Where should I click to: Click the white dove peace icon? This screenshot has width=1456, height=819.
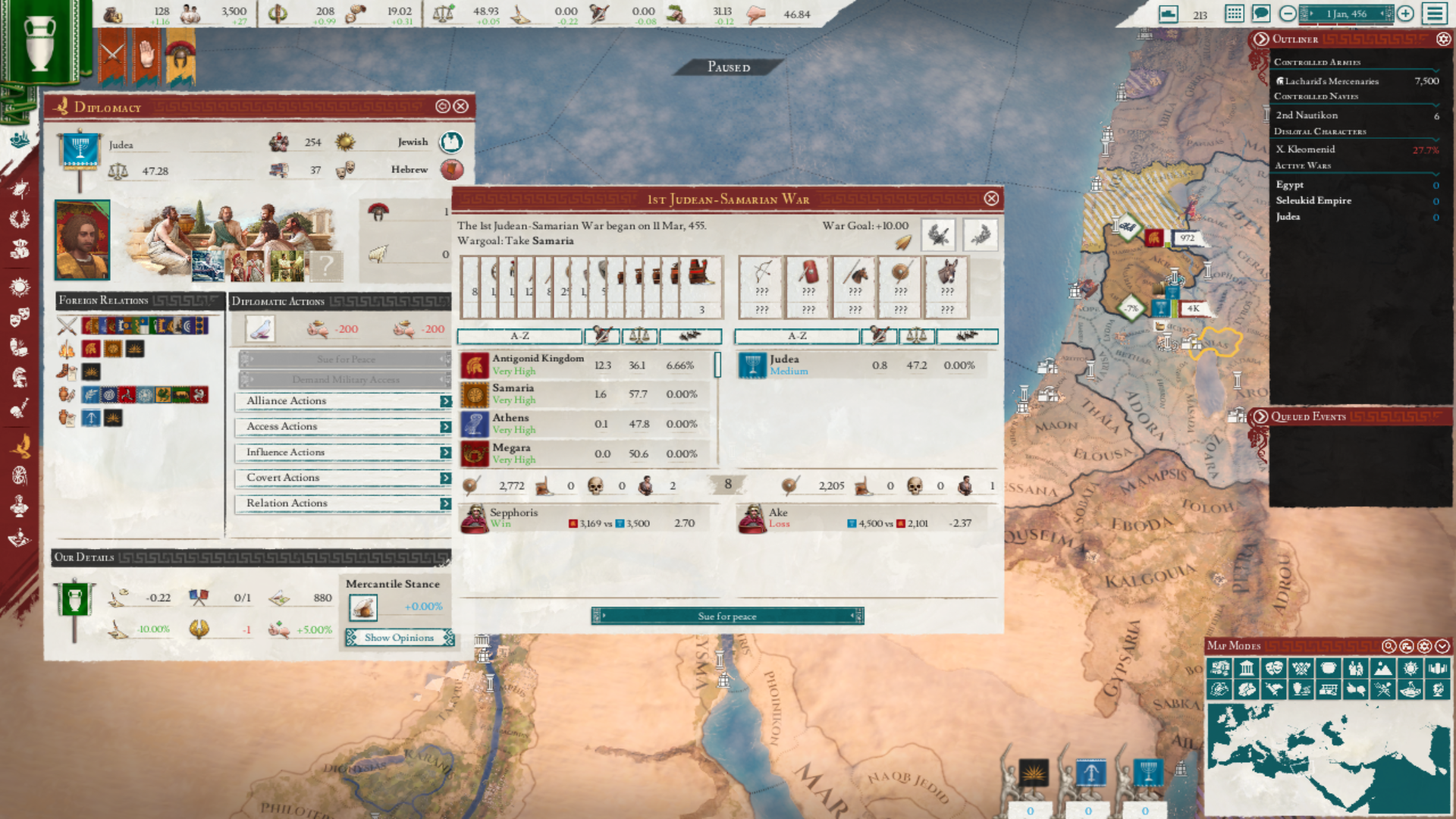click(260, 329)
